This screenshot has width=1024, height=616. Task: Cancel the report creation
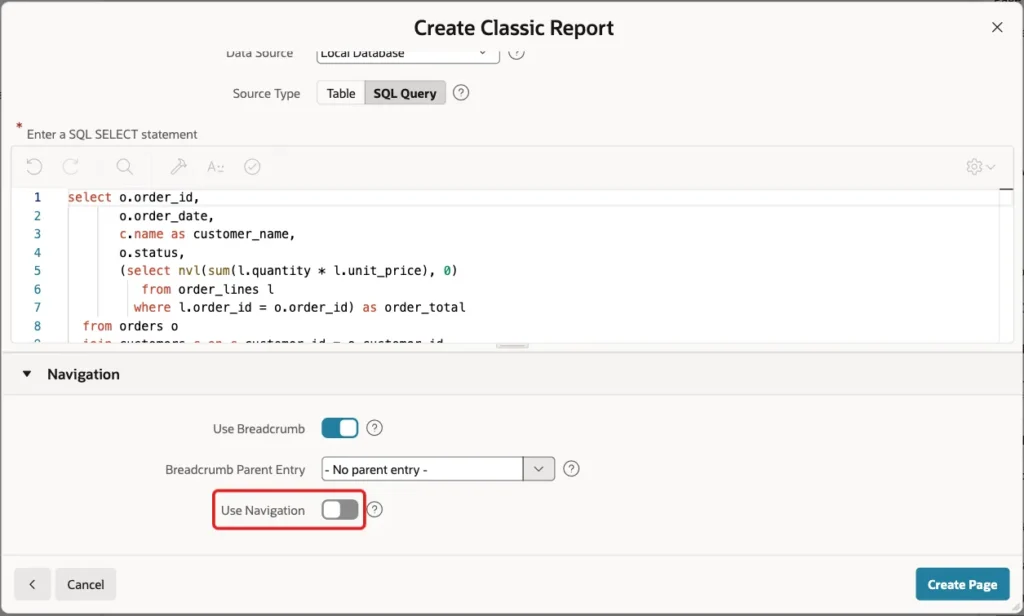tap(86, 584)
